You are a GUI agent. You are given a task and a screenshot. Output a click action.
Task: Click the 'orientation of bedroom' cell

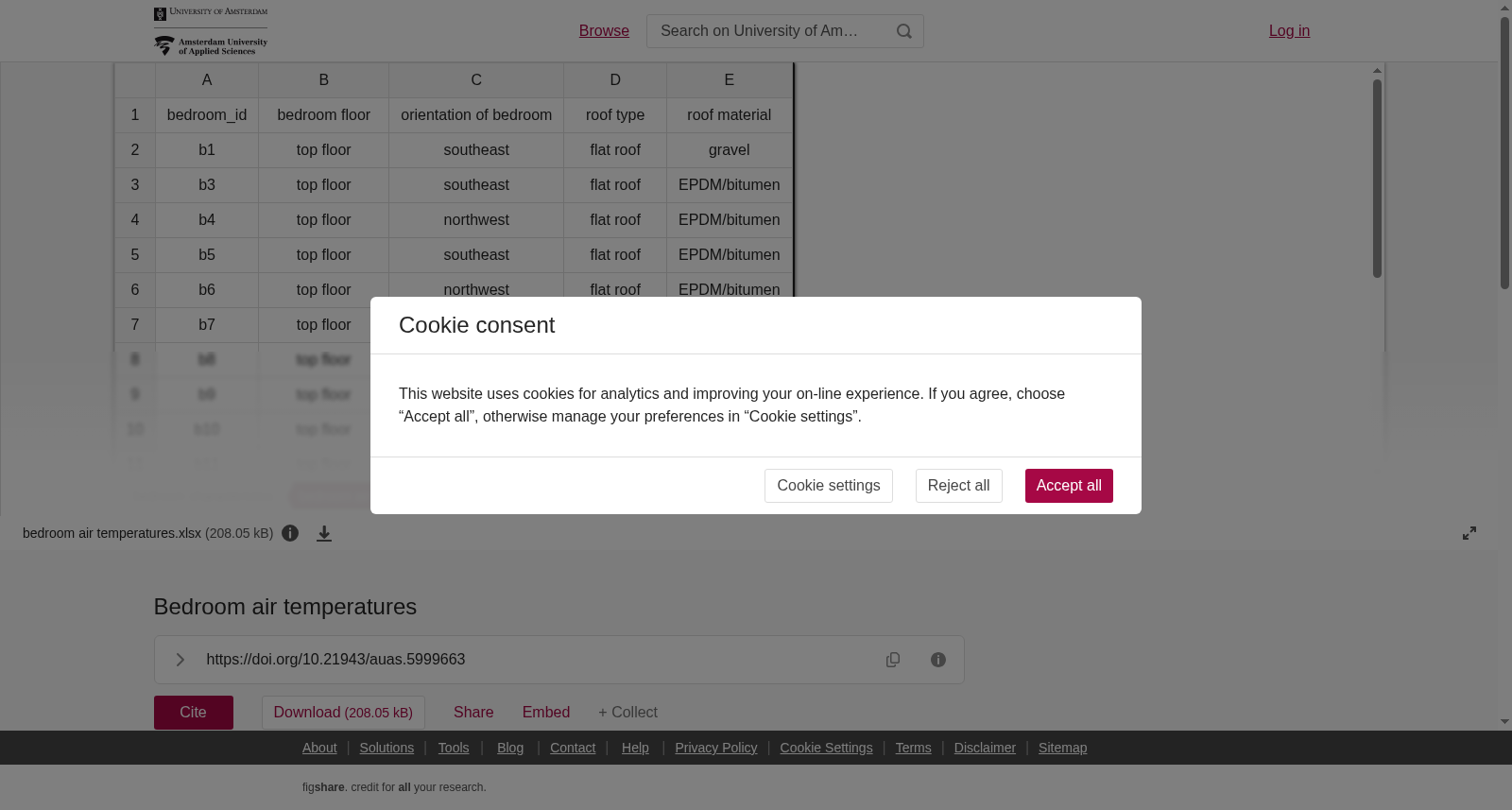coord(476,115)
